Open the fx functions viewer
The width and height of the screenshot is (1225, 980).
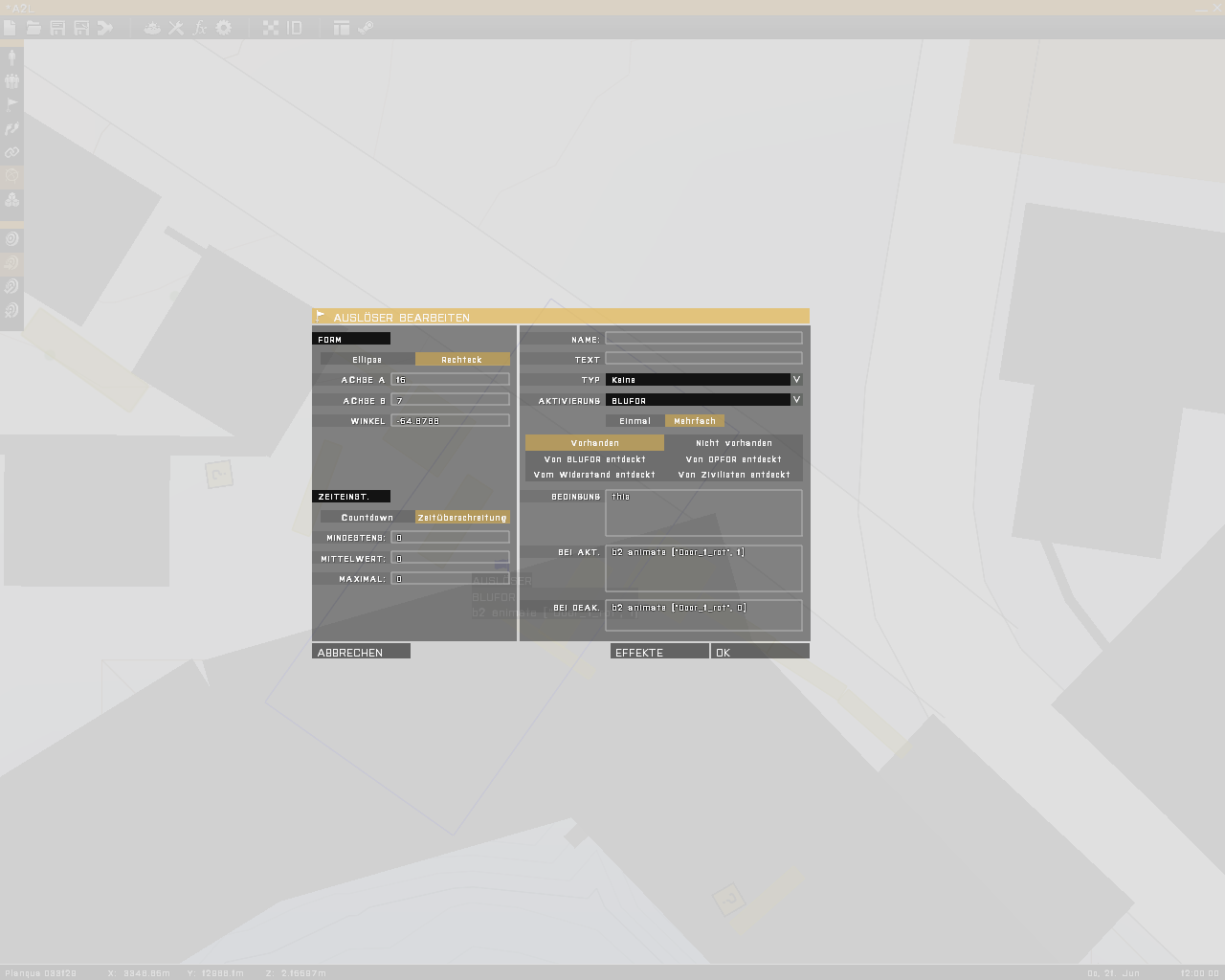point(200,28)
